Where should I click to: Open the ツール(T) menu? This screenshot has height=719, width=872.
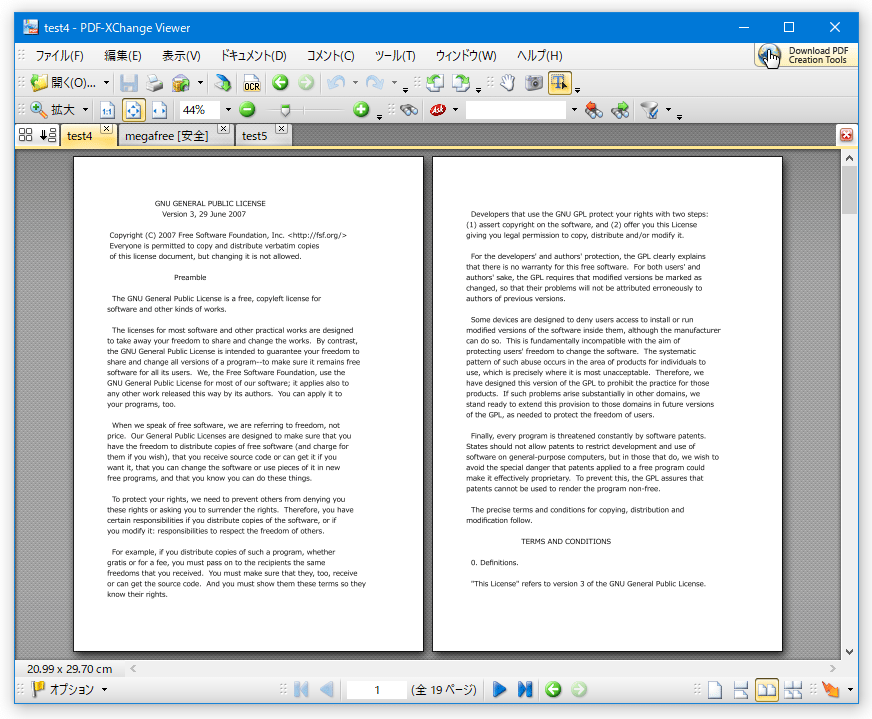click(x=395, y=56)
